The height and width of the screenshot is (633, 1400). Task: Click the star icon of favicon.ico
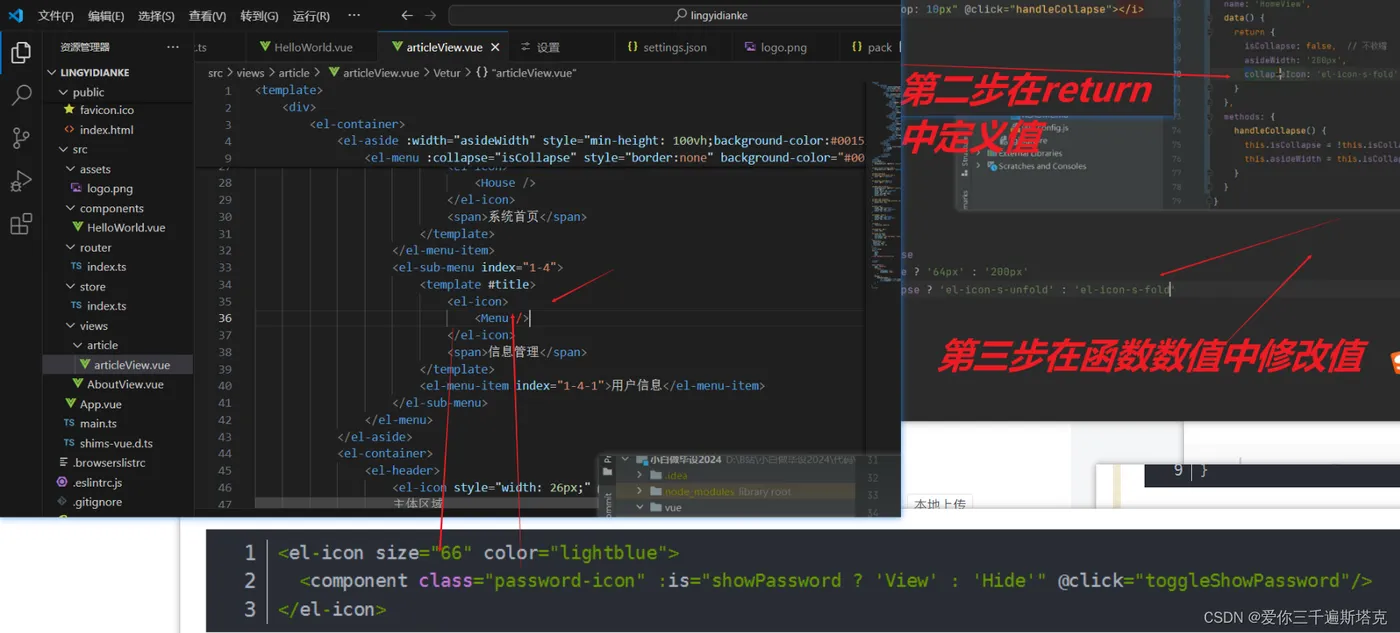point(69,110)
